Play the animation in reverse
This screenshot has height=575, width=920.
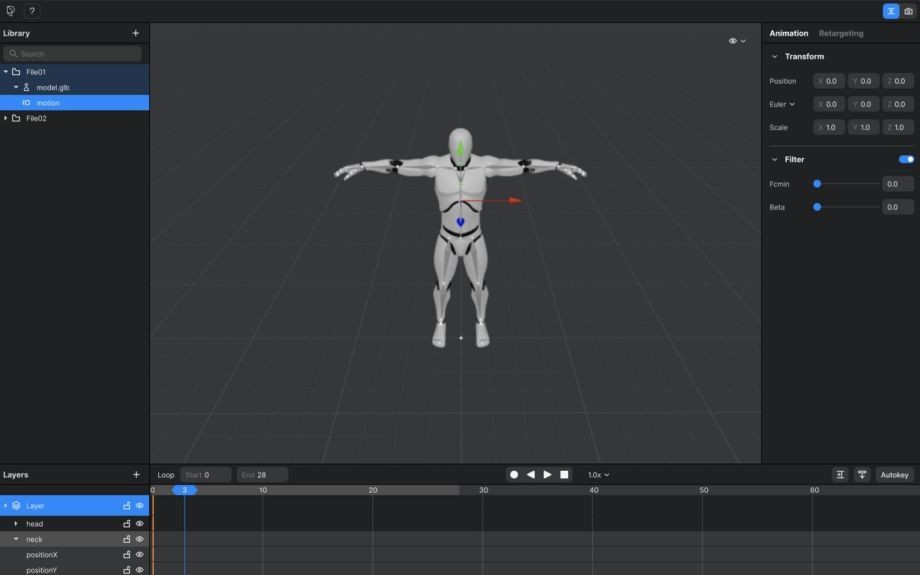tap(530, 475)
